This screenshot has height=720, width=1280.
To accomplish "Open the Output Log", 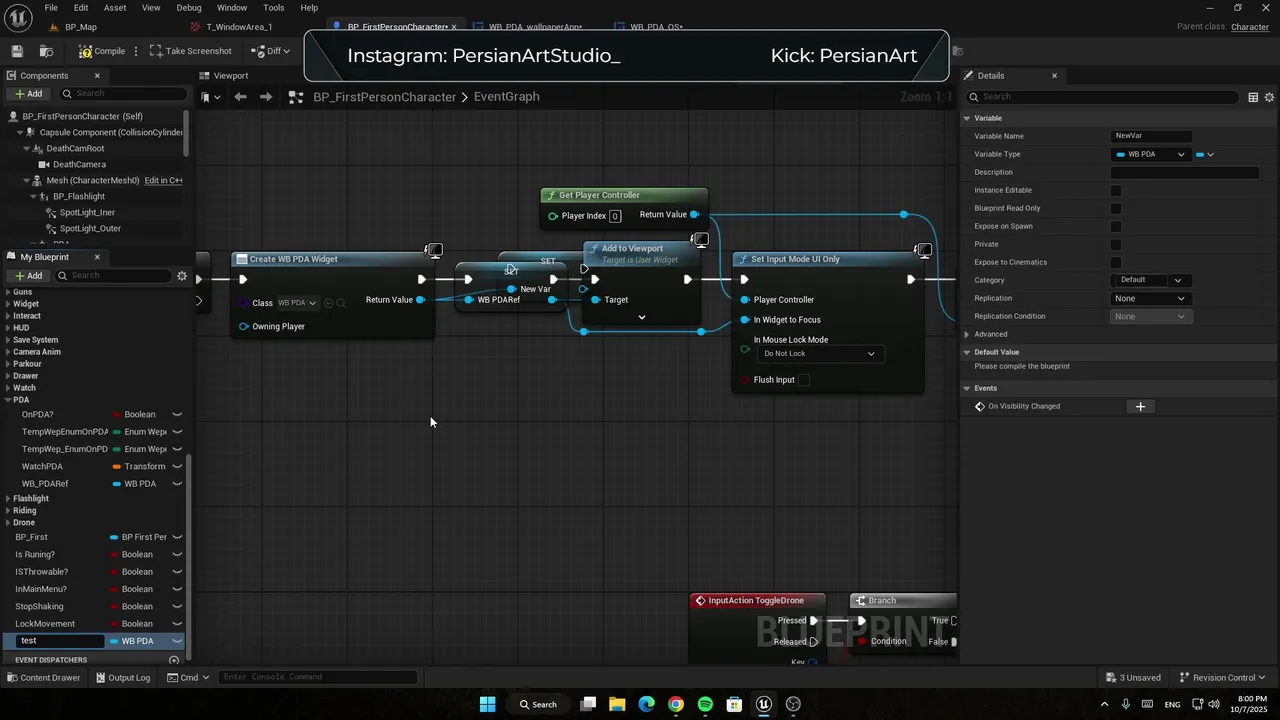I will click(x=123, y=677).
